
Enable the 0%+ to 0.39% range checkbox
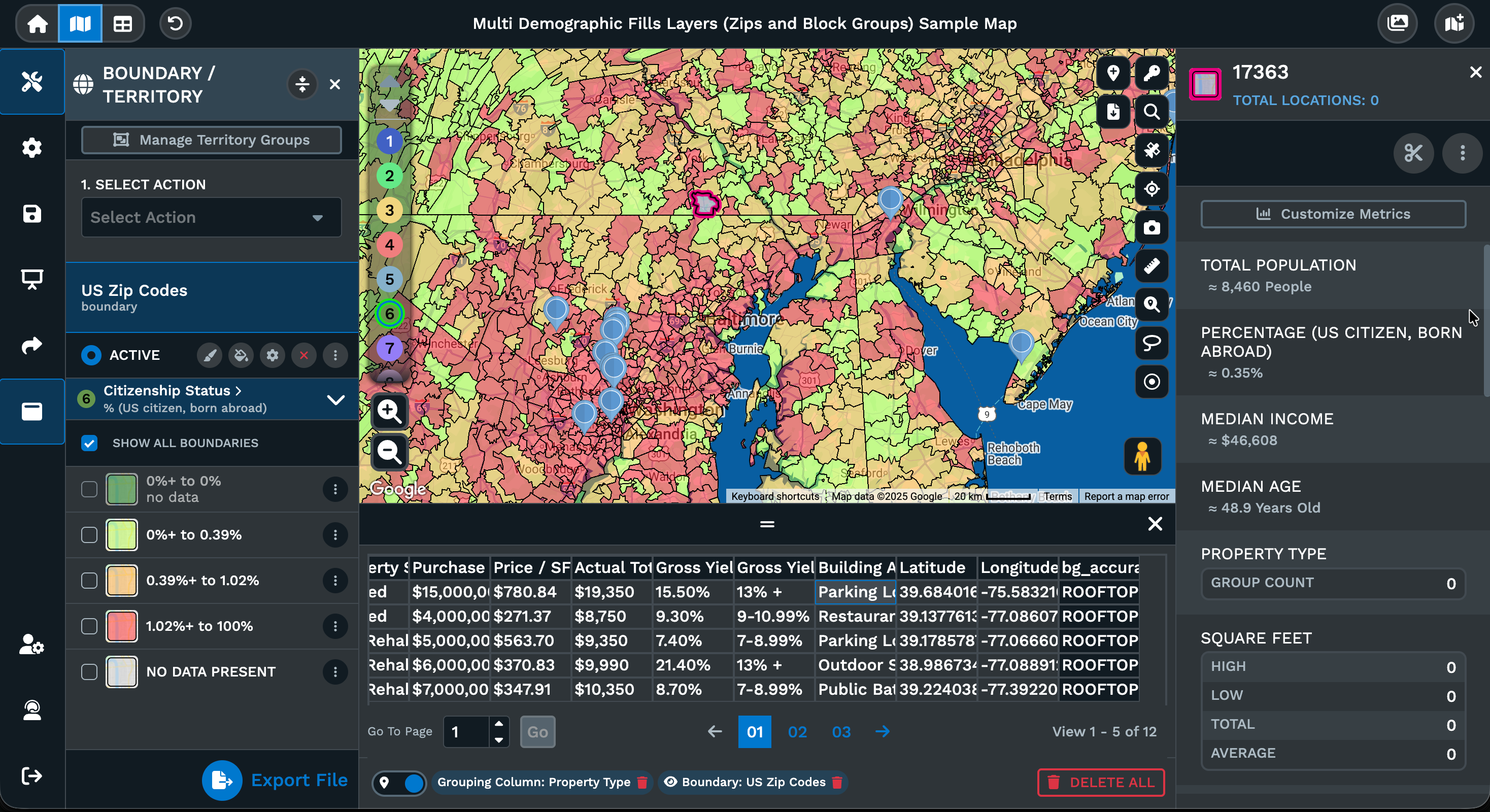tap(90, 534)
